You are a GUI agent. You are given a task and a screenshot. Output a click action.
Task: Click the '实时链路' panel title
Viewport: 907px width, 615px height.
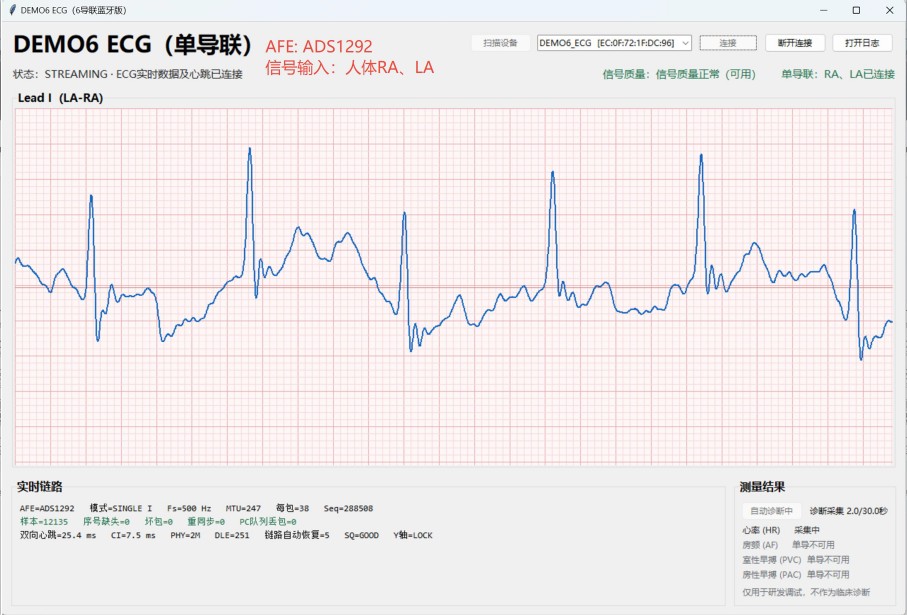pyautogui.click(x=39, y=487)
